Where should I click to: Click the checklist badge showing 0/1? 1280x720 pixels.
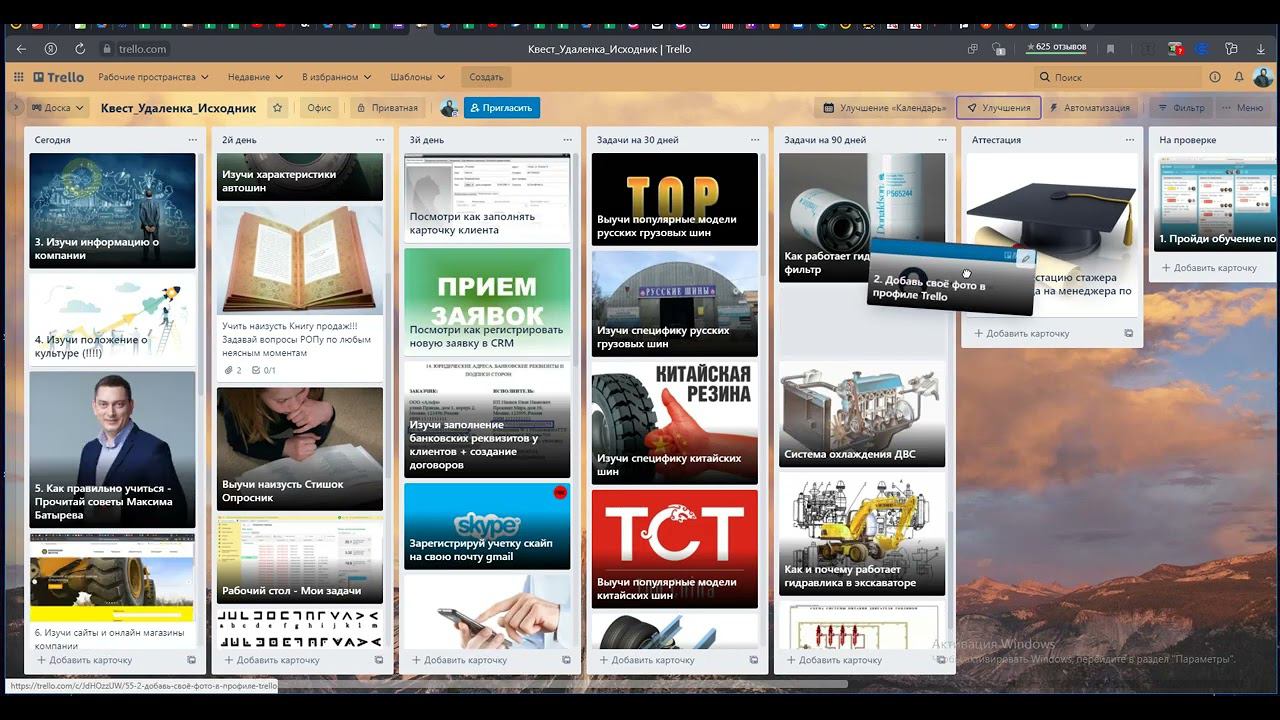[264, 370]
